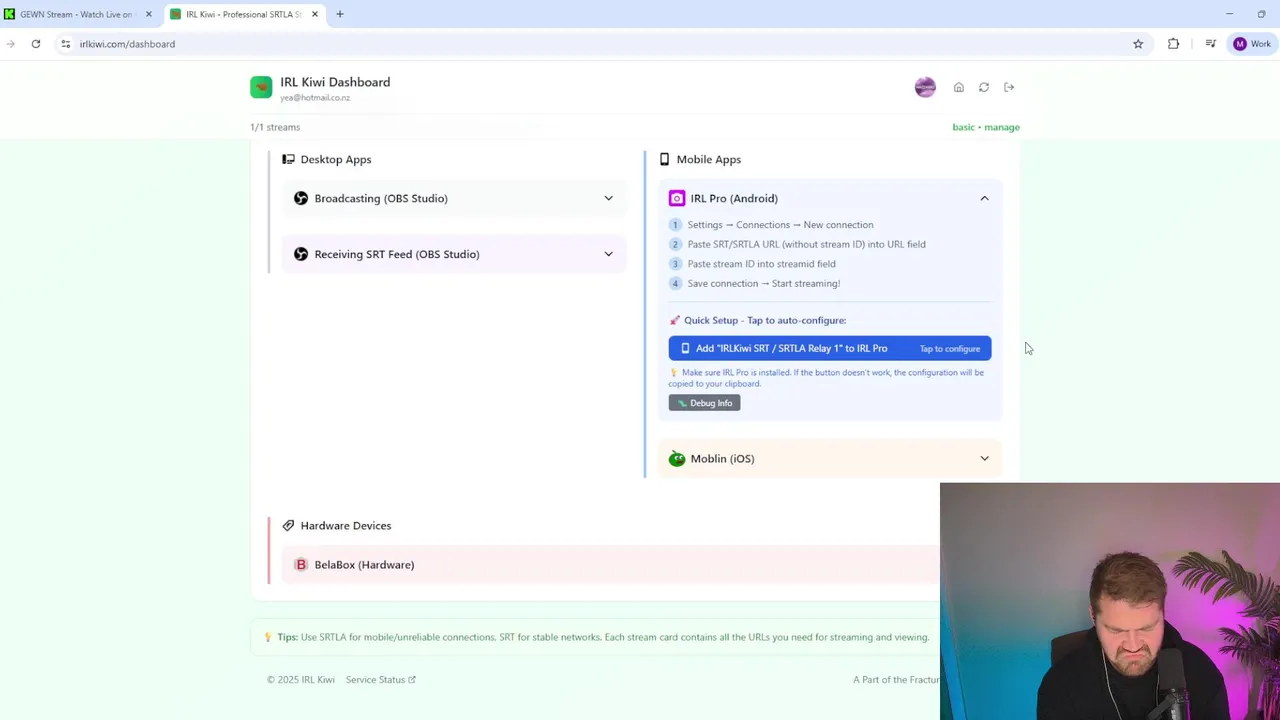Focus the irlkiwi.com/dashboard address bar

590,44
